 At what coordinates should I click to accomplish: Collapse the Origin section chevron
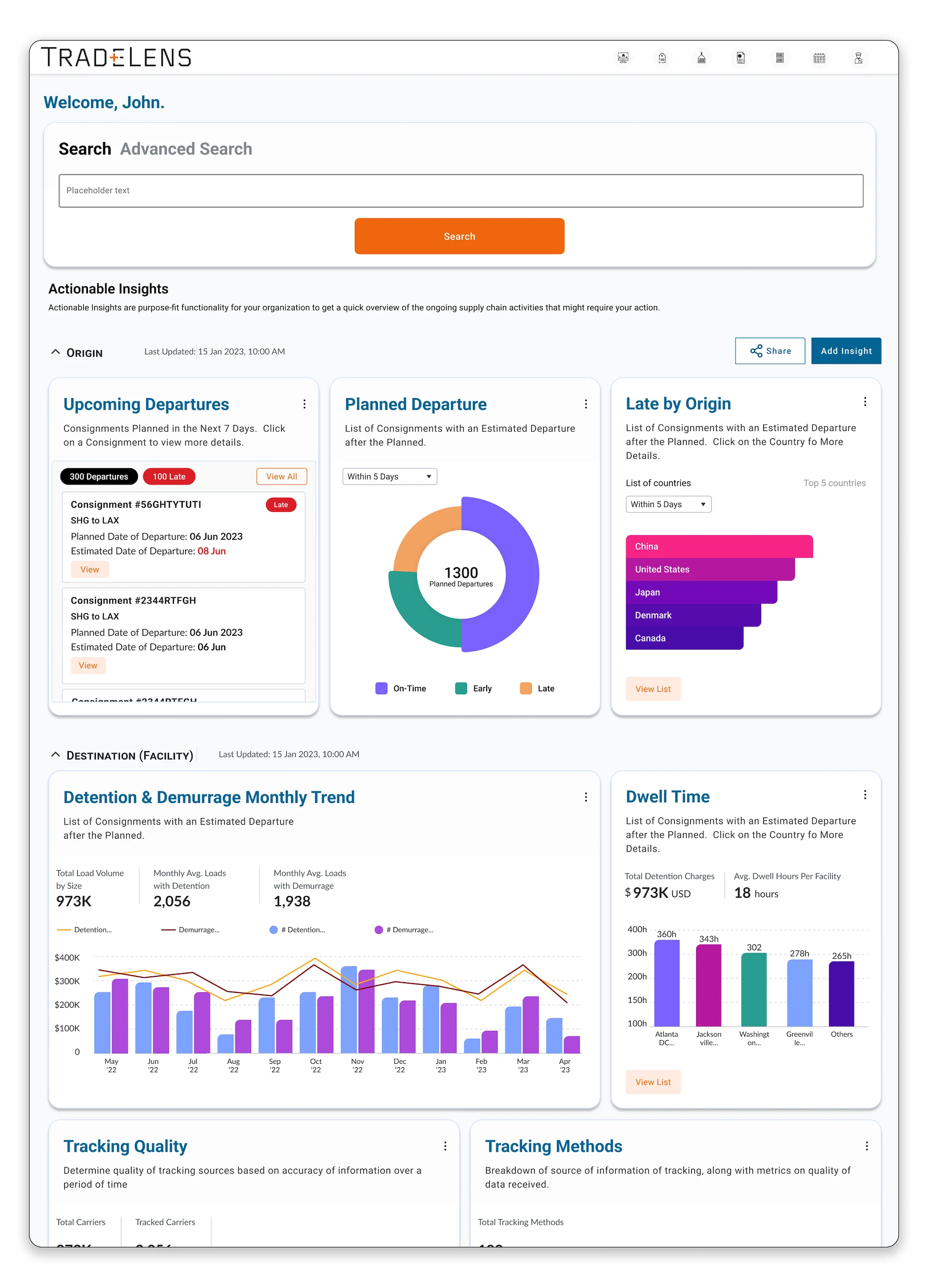click(x=56, y=352)
